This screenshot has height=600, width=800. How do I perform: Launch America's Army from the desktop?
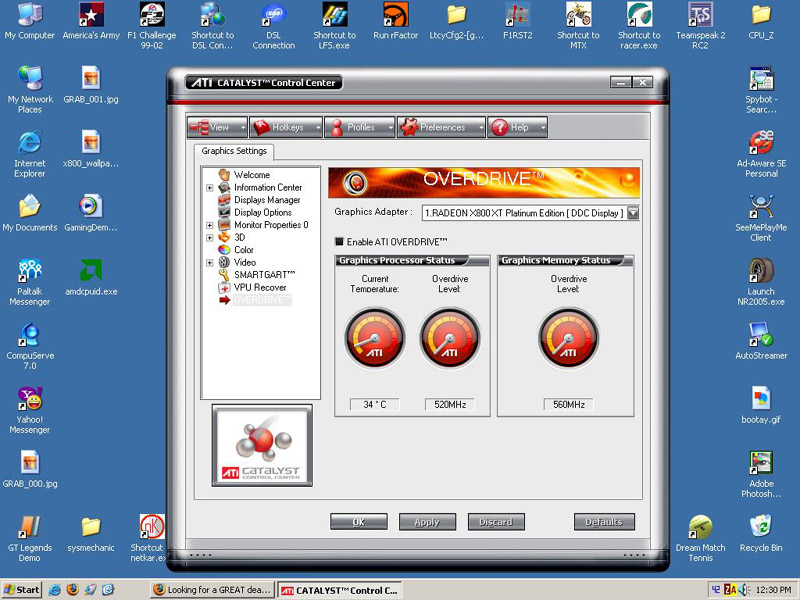91,20
